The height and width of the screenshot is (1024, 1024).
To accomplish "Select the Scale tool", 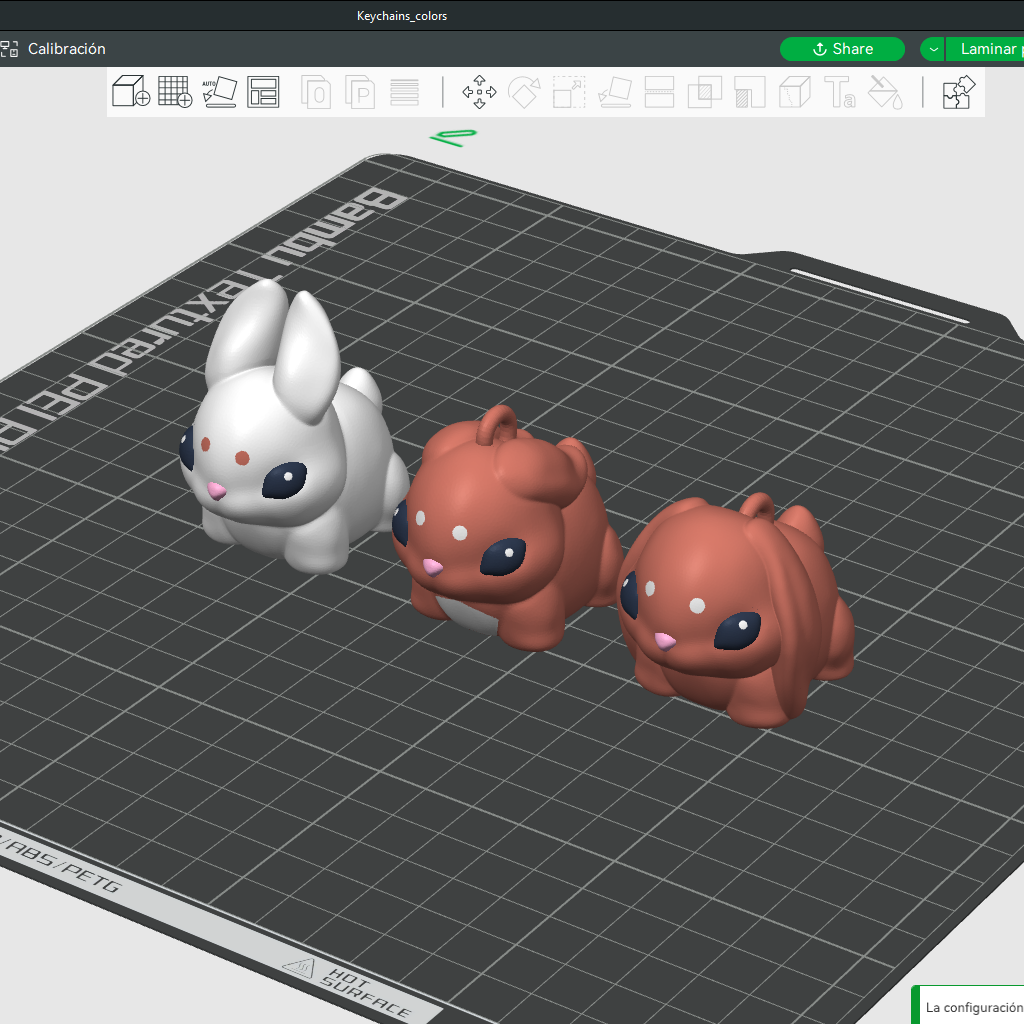I will click(569, 92).
